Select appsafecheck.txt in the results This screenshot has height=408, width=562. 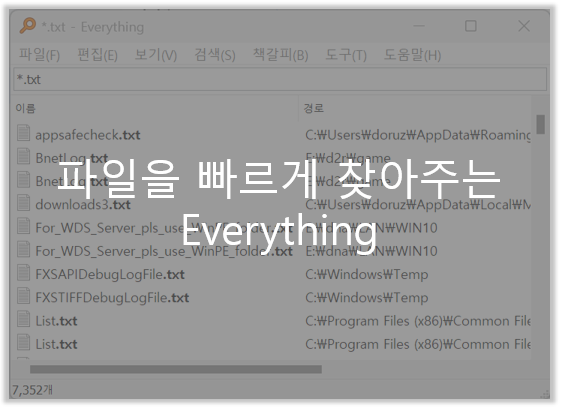[88, 135]
